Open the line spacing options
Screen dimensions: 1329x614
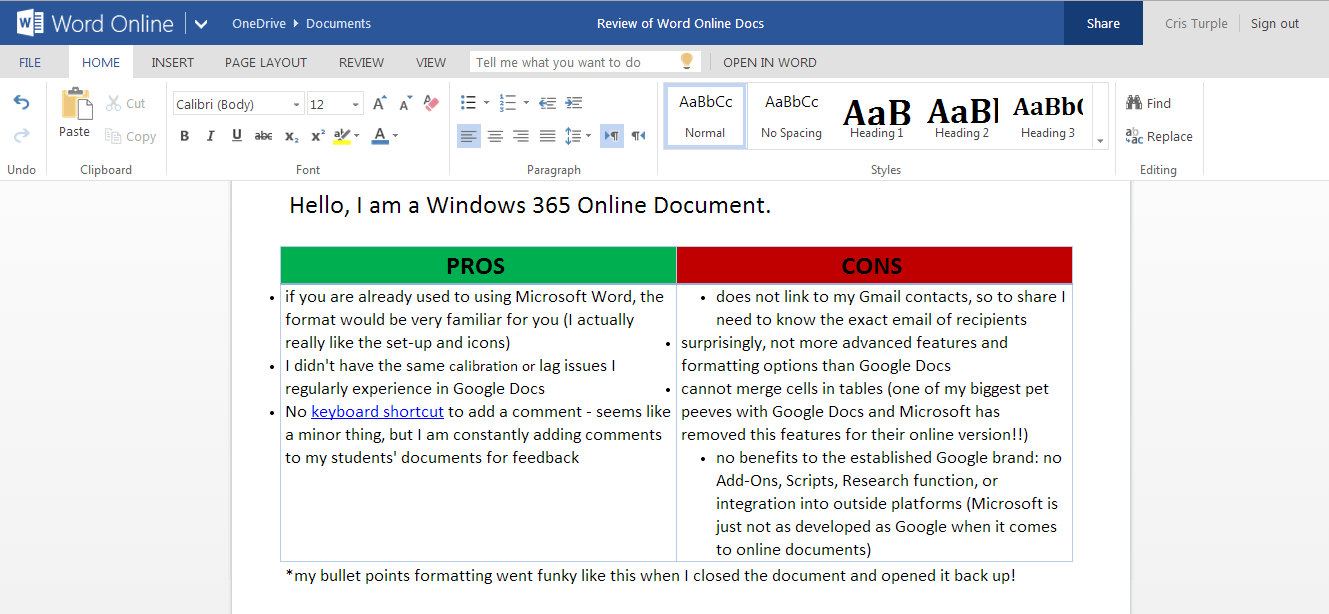[x=572, y=136]
